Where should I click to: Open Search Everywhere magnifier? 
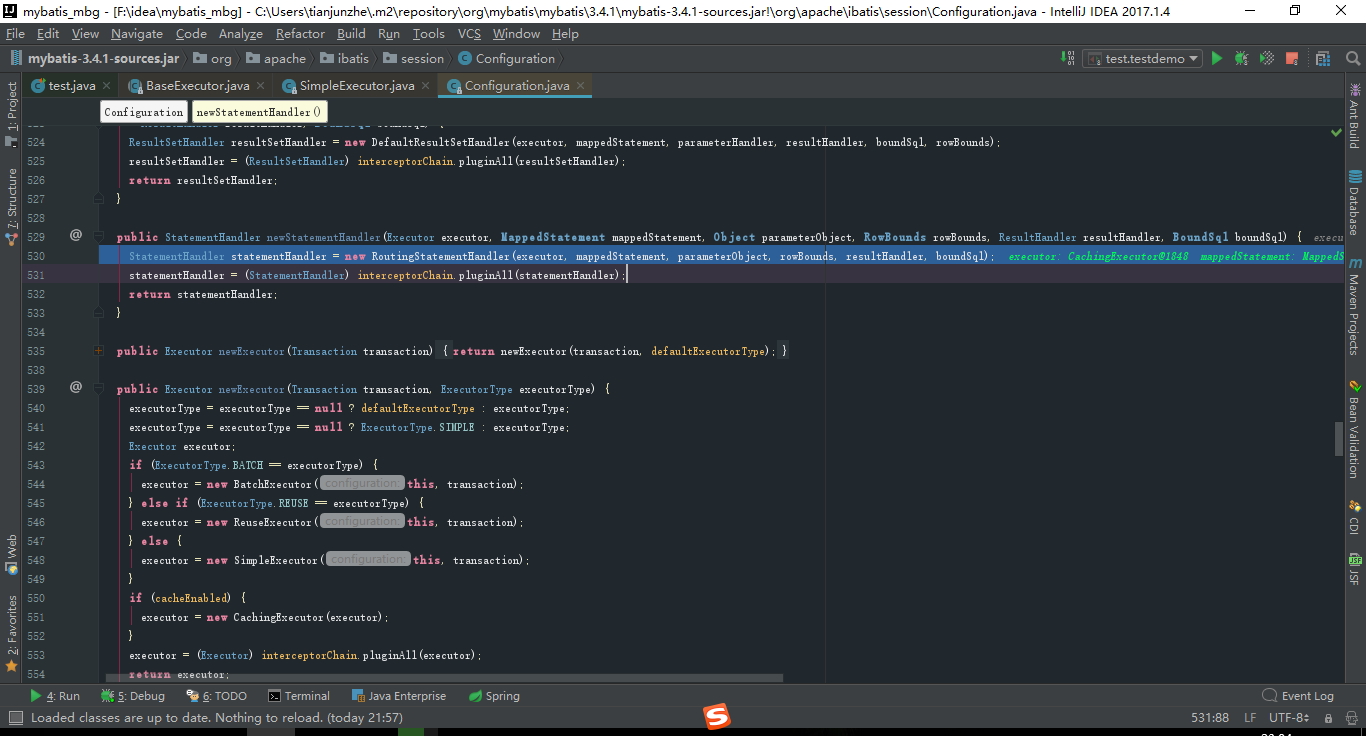click(x=1352, y=58)
